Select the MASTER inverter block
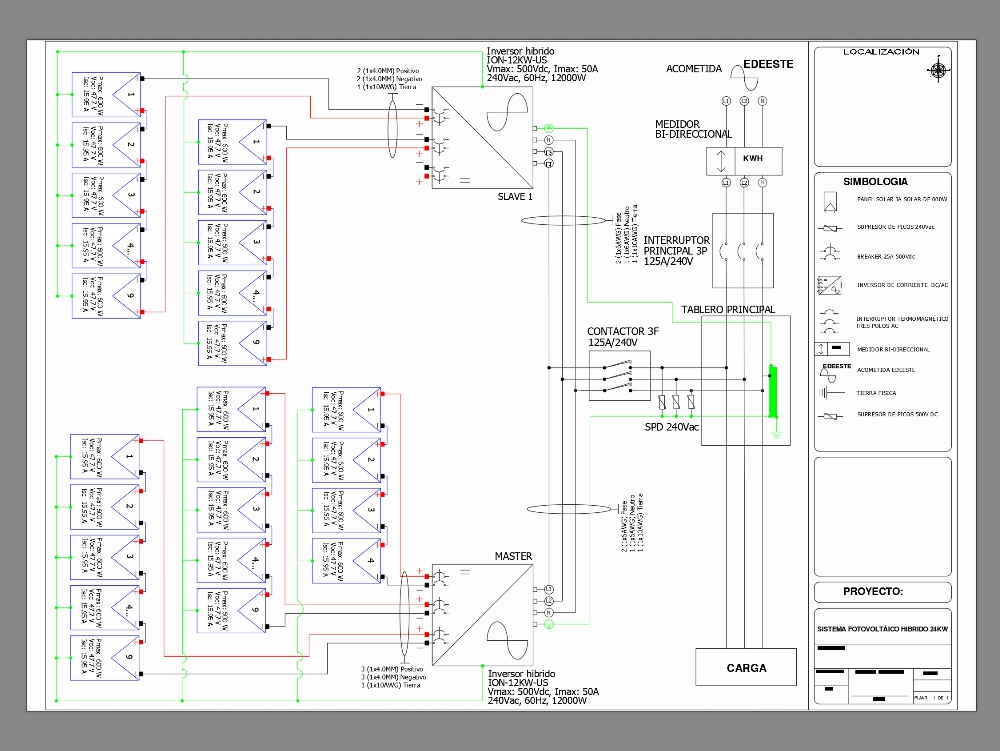This screenshot has width=1000, height=751. tap(482, 615)
